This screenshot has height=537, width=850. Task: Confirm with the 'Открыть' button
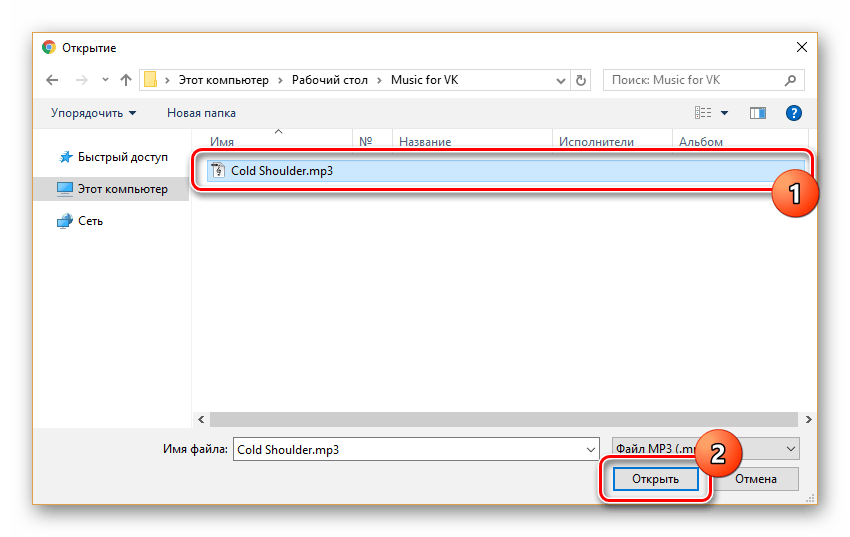(655, 479)
